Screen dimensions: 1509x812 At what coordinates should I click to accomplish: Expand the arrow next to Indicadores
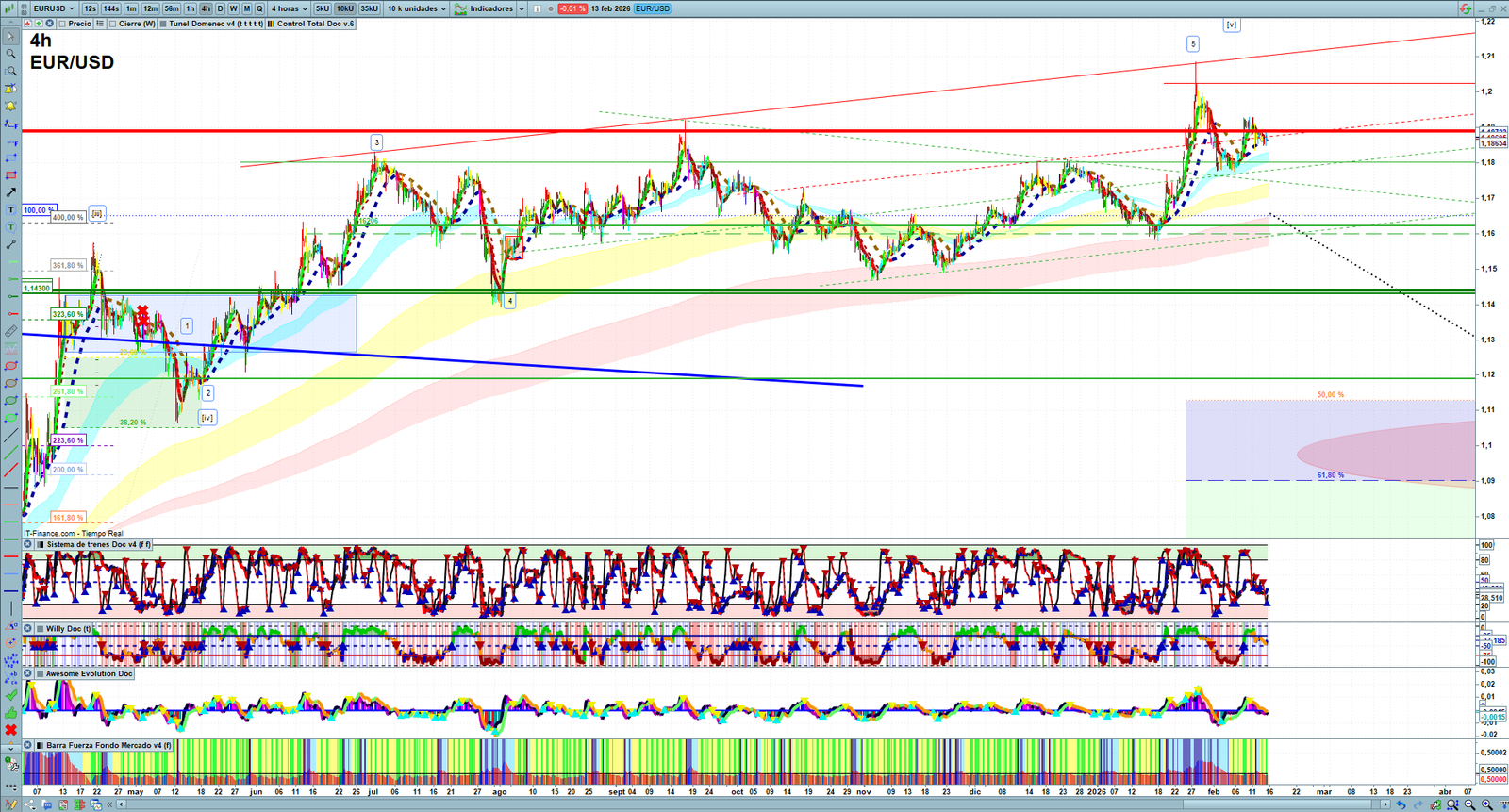(x=522, y=8)
